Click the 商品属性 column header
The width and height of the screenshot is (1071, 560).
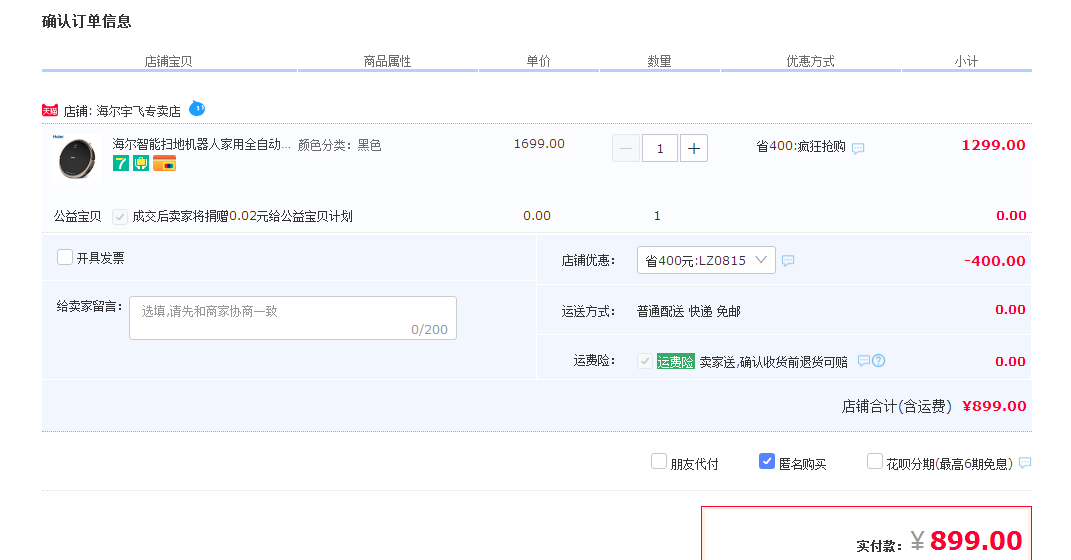tap(387, 61)
